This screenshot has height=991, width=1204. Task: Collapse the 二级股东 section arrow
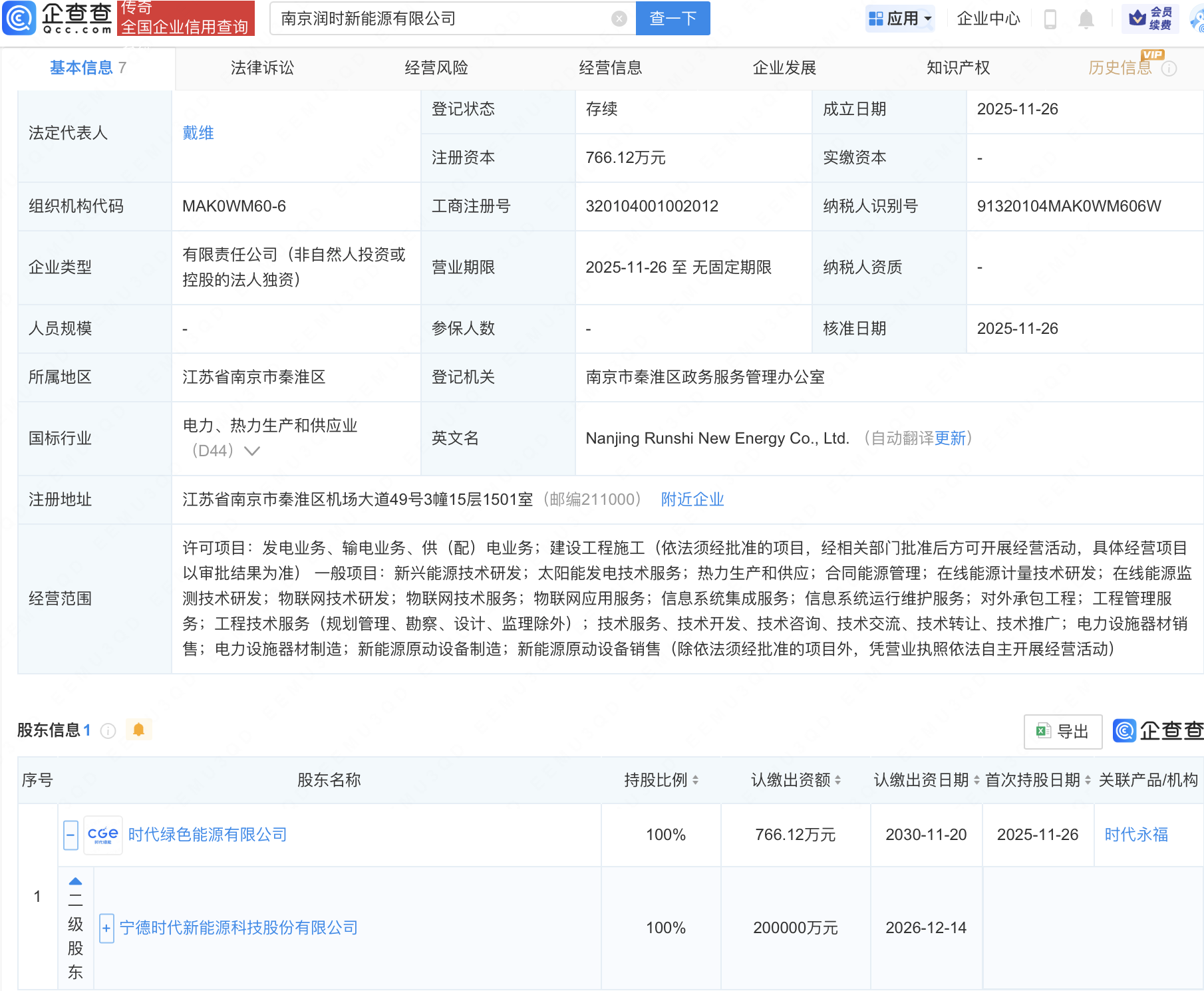tap(76, 881)
